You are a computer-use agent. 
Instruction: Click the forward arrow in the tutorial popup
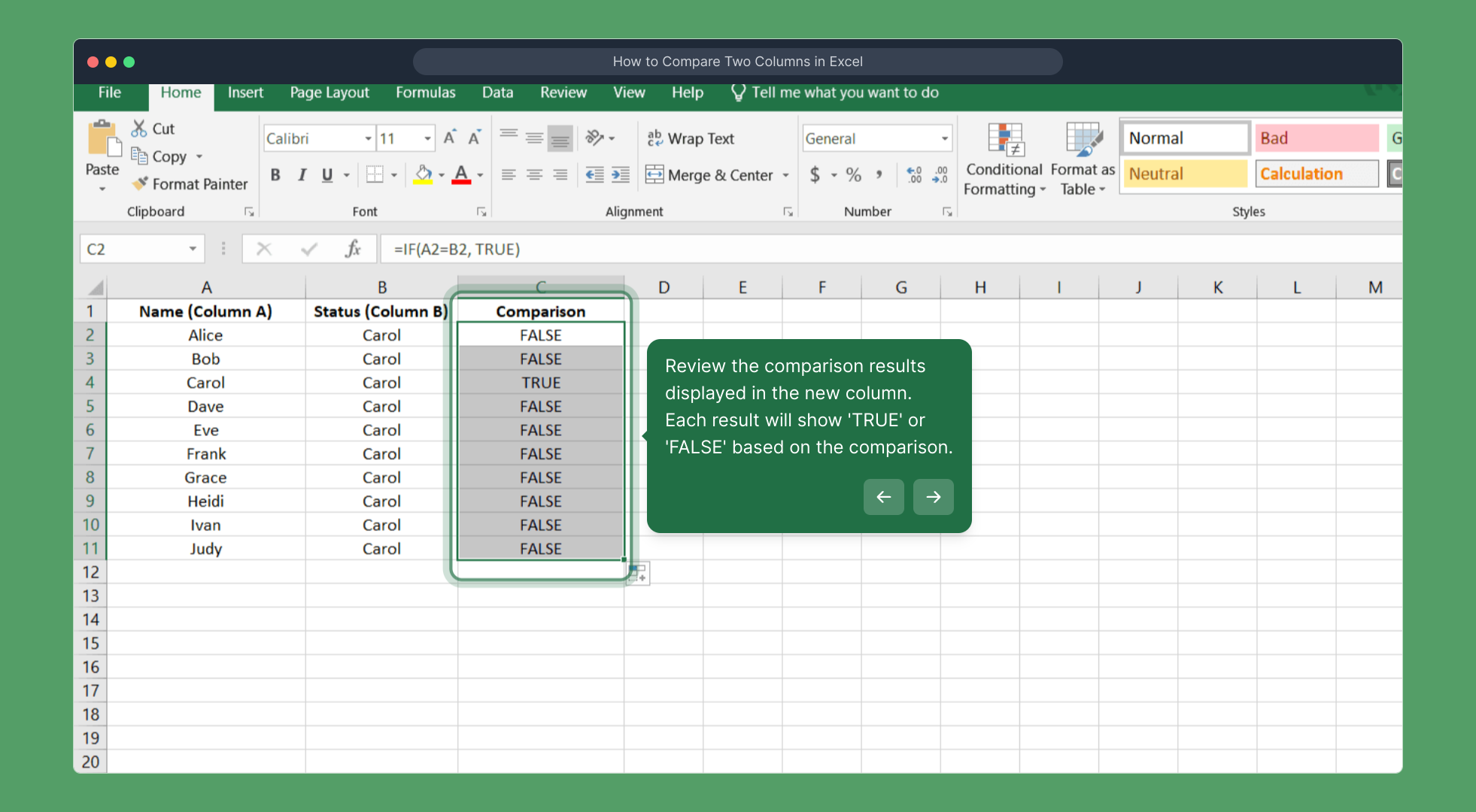pyautogui.click(x=933, y=497)
